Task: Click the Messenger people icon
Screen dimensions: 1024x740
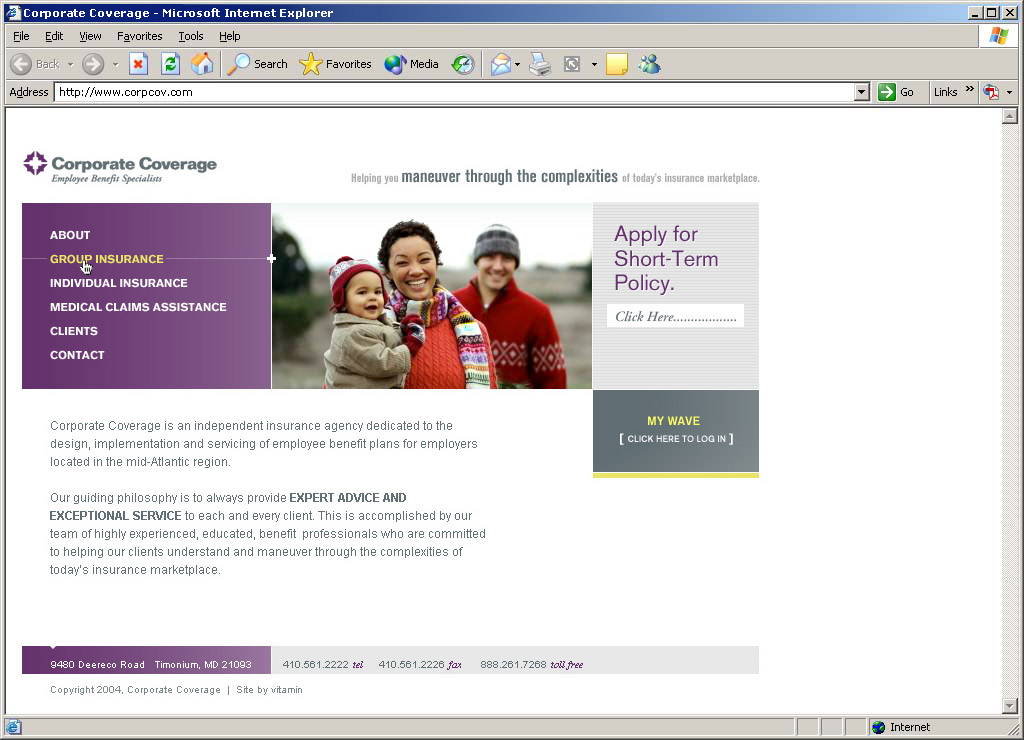Action: pyautogui.click(x=649, y=64)
